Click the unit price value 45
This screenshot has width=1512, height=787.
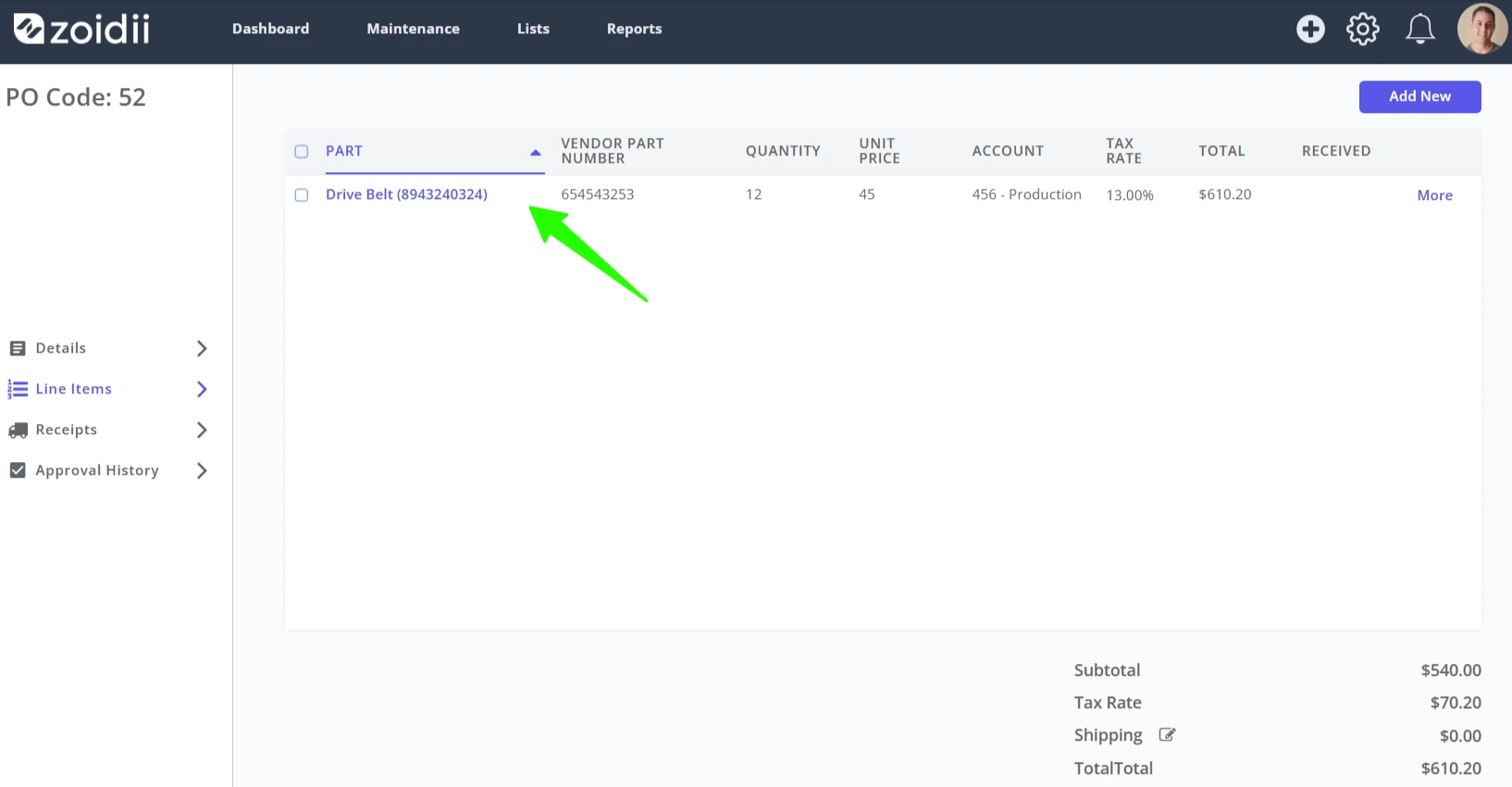coord(867,194)
